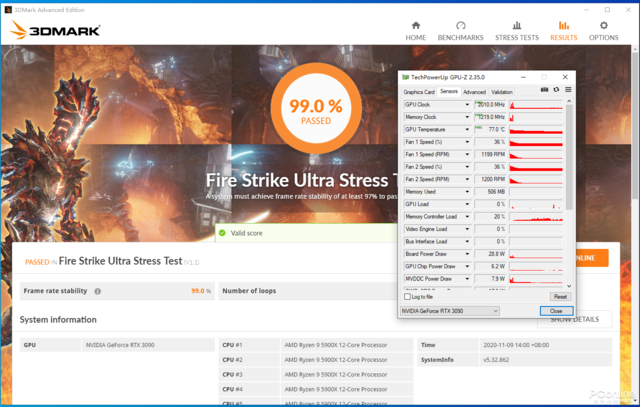Viewport: 640px width, 407px height.
Task: Click the 3DMark logo
Action: (x=55, y=30)
